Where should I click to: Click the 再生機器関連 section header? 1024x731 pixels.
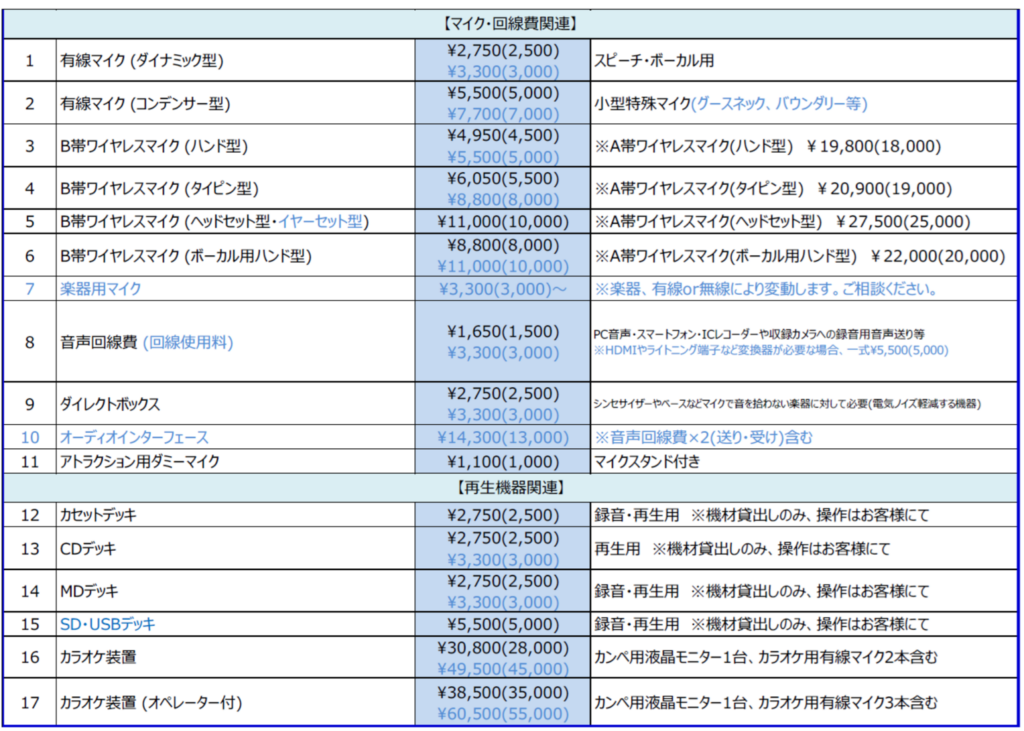point(511,488)
